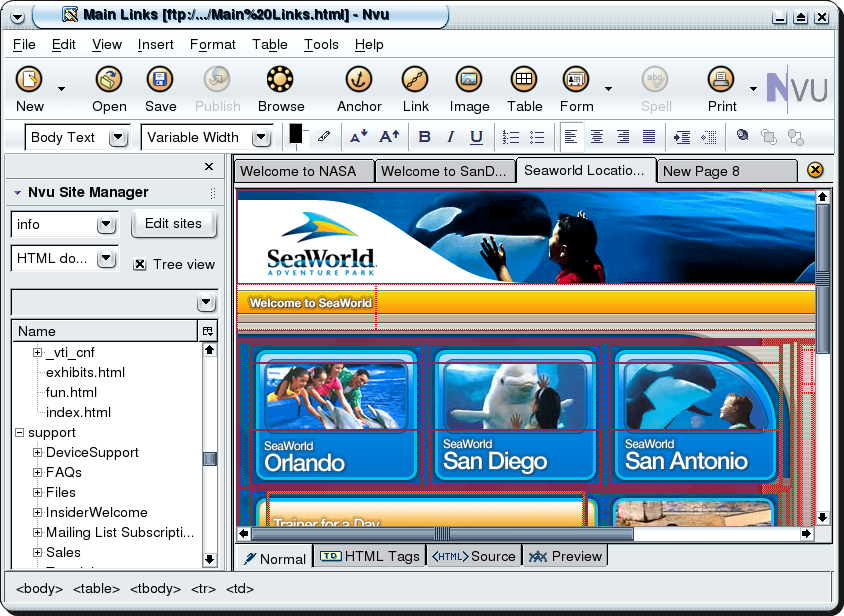Open the Body Text paragraph format dropdown

[118, 137]
